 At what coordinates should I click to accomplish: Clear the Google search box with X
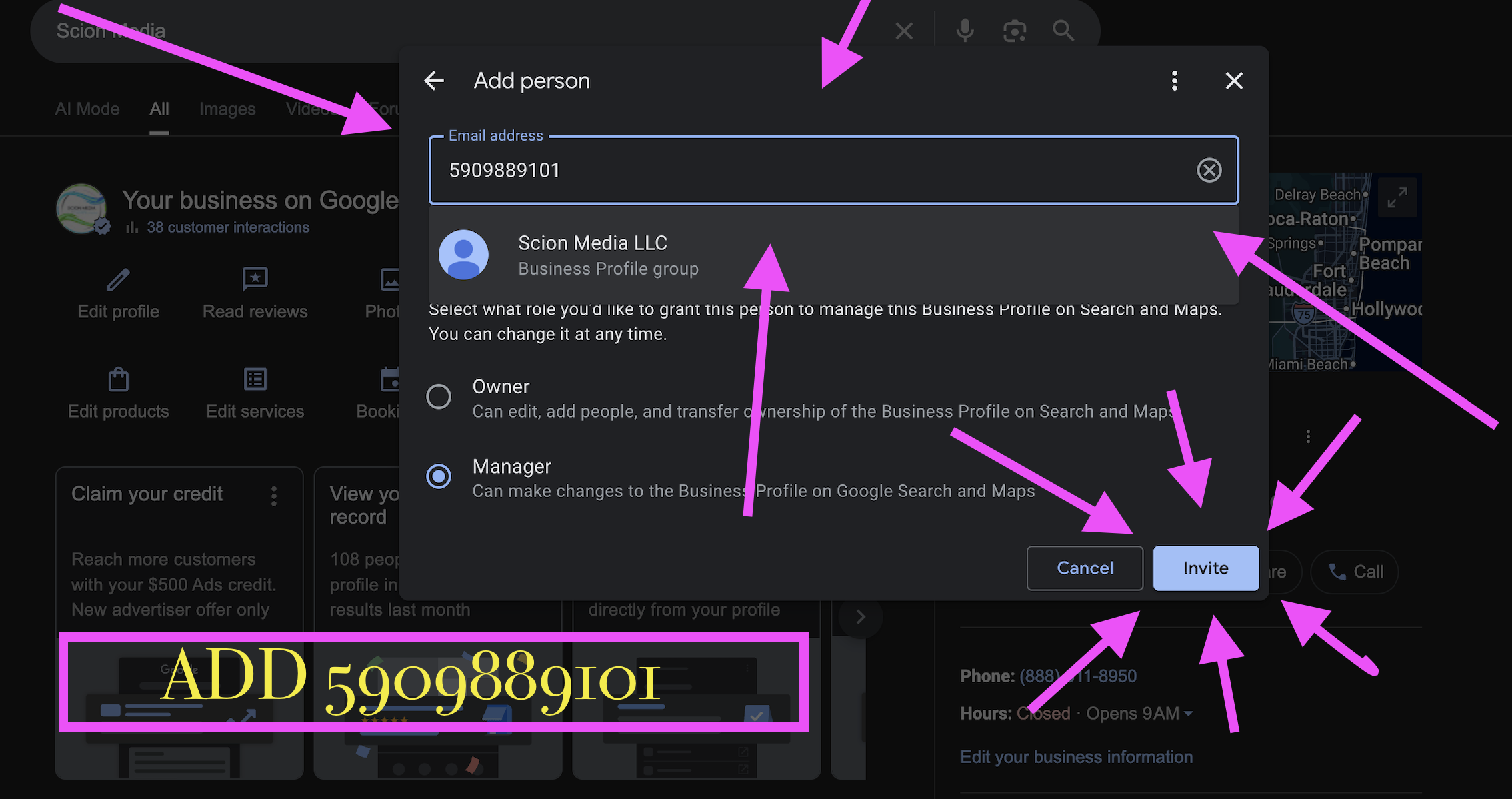[x=904, y=31]
